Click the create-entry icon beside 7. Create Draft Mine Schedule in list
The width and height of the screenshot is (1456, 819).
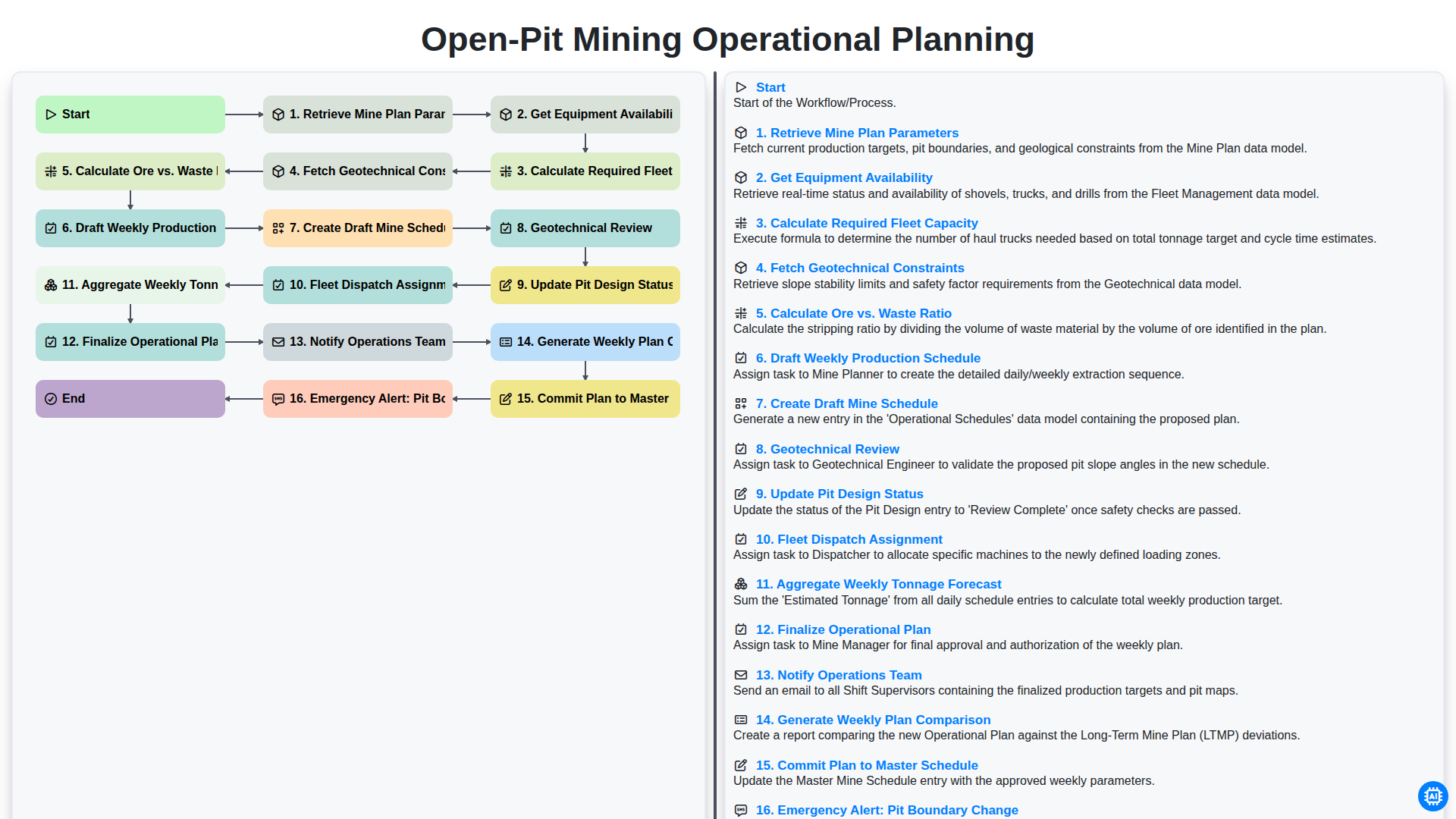(741, 403)
